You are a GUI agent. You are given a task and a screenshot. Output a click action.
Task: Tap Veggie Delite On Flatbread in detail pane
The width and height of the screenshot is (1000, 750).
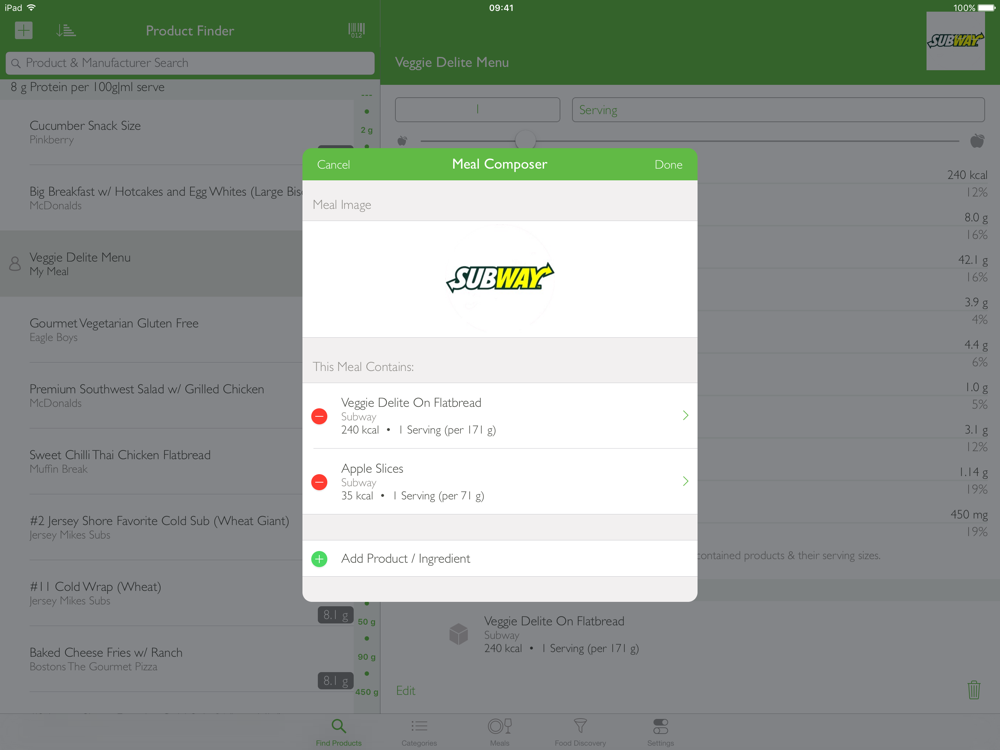[x=554, y=621]
